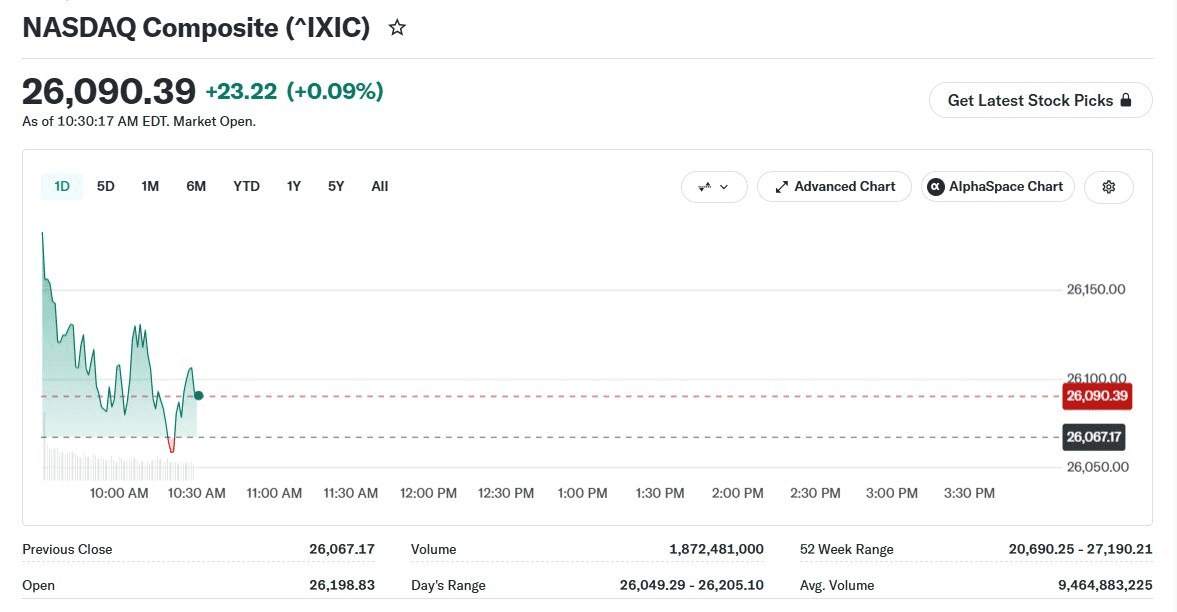Open the Advanced Chart
The height and width of the screenshot is (612, 1177).
(834, 187)
